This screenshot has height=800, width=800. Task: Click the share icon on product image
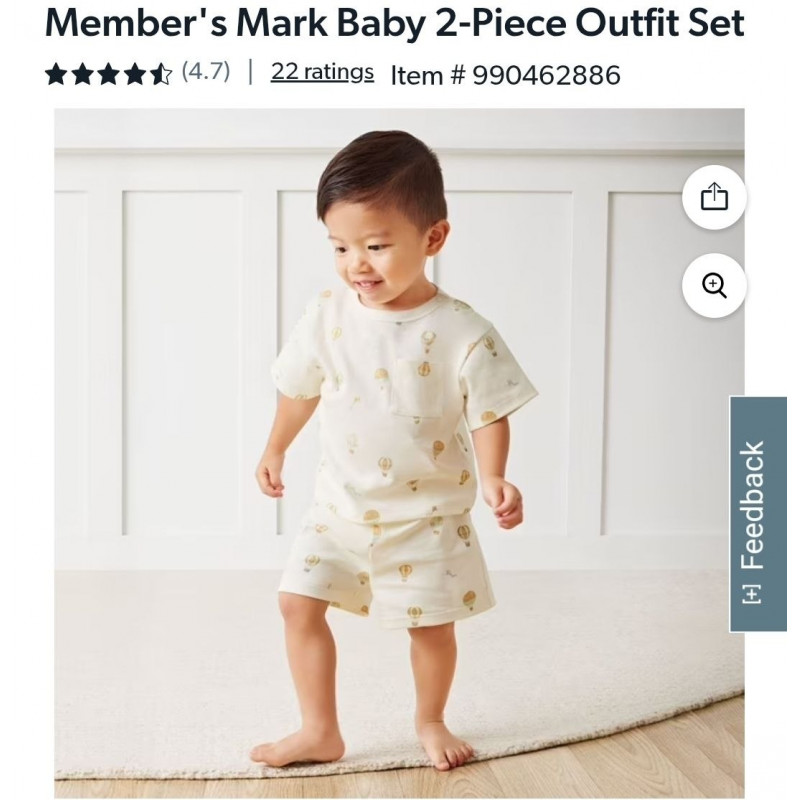(714, 196)
